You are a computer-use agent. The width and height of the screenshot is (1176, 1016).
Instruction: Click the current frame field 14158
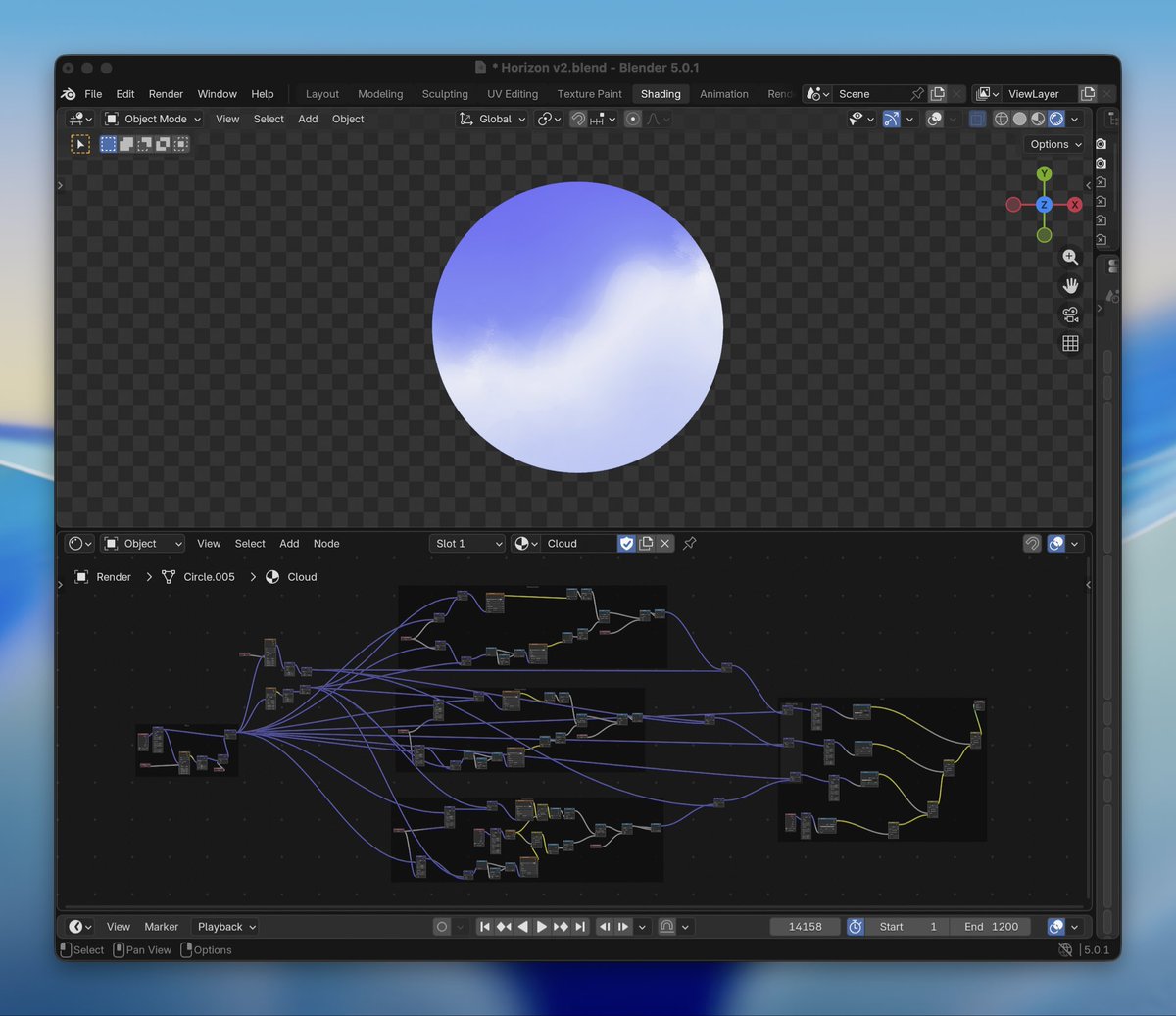(806, 927)
